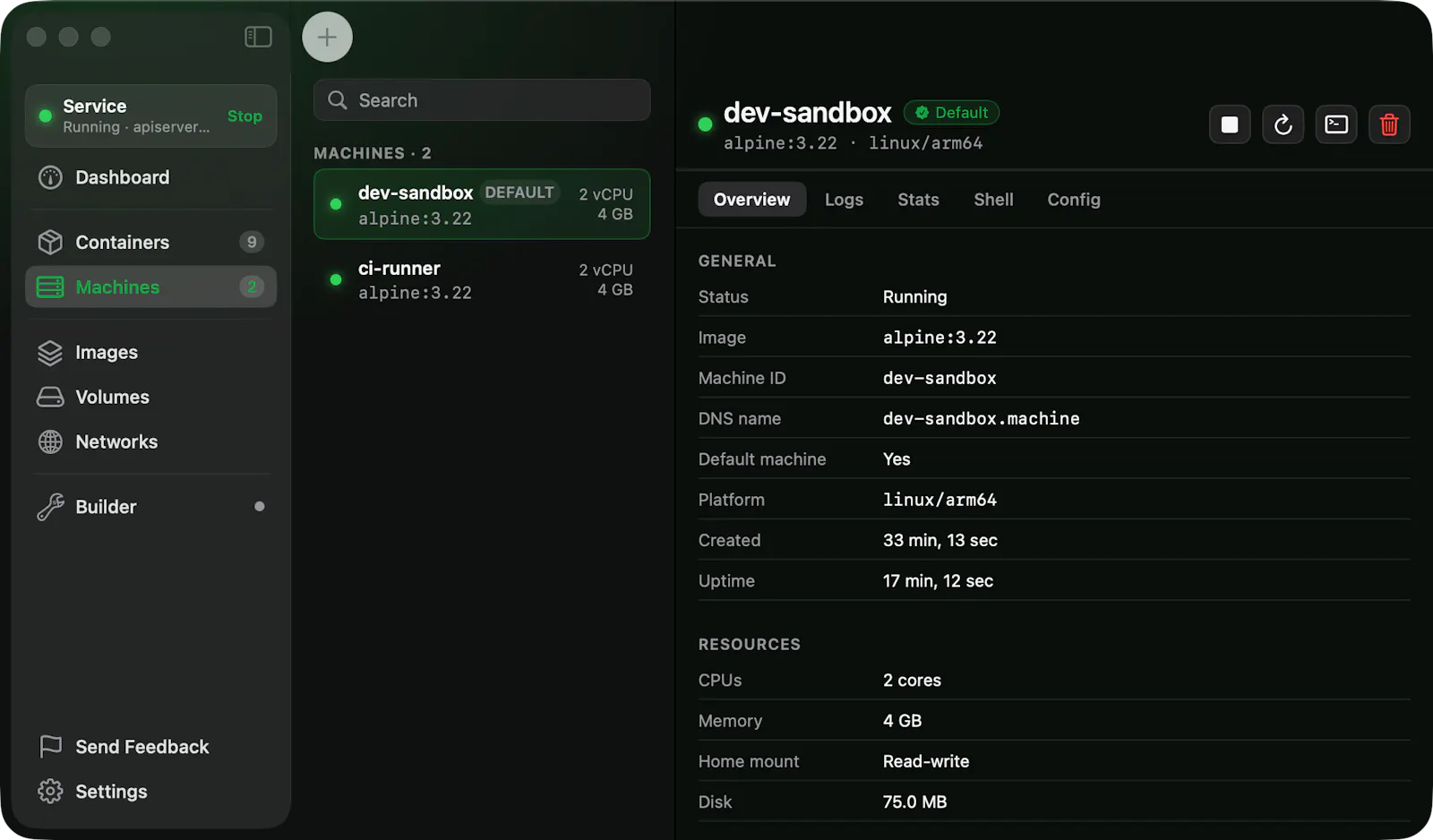Click the Send Feedback flag icon
The image size is (1433, 840).
point(50,746)
